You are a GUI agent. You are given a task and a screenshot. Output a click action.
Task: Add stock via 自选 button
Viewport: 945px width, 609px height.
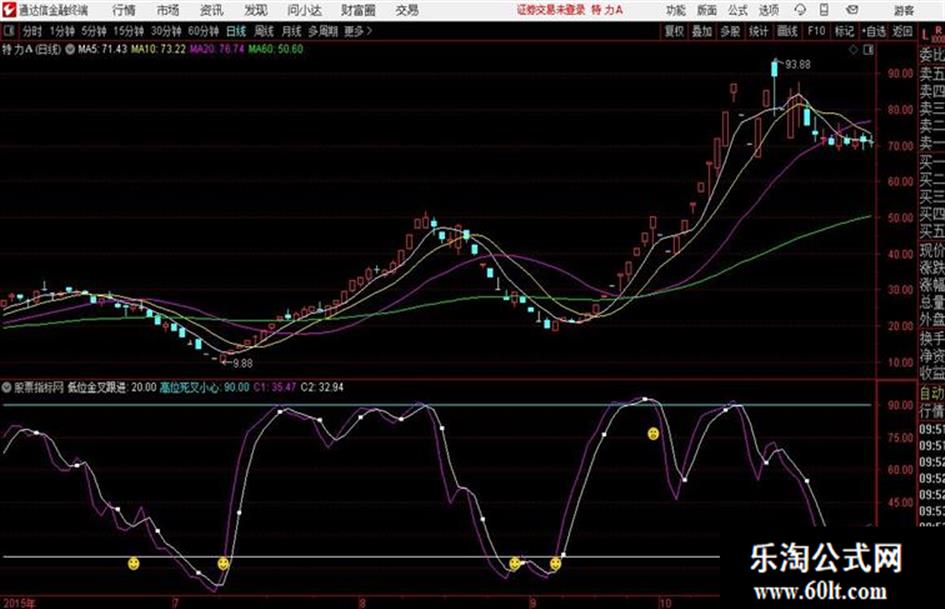[x=873, y=31]
